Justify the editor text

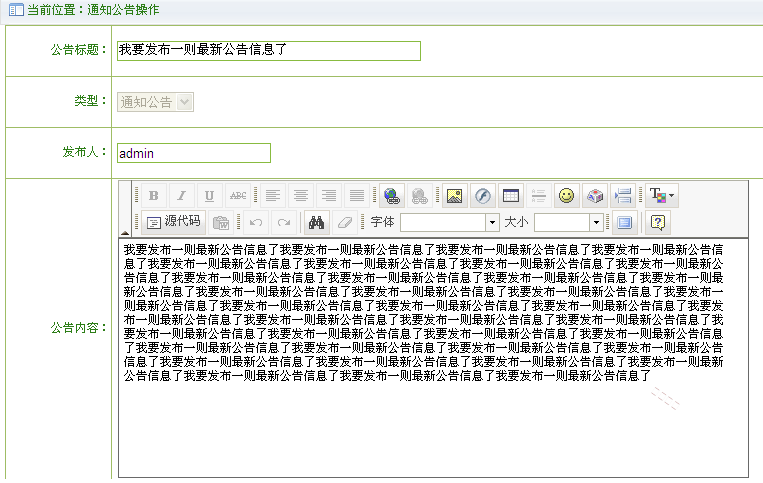click(357, 196)
